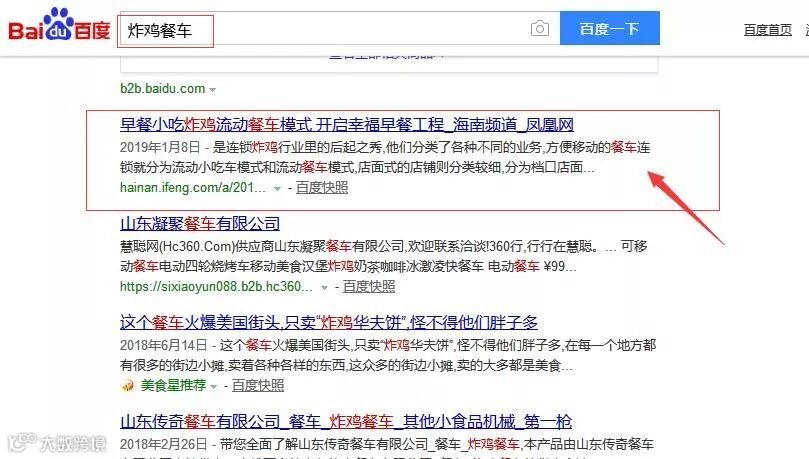Expand dropdown arrow beside hainan.ifeng.com URL

277,188
